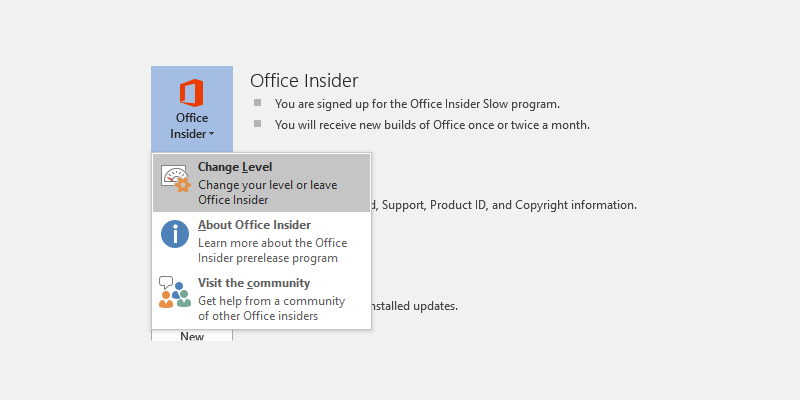
Task: Click the blue About info icon
Action: coord(175,234)
